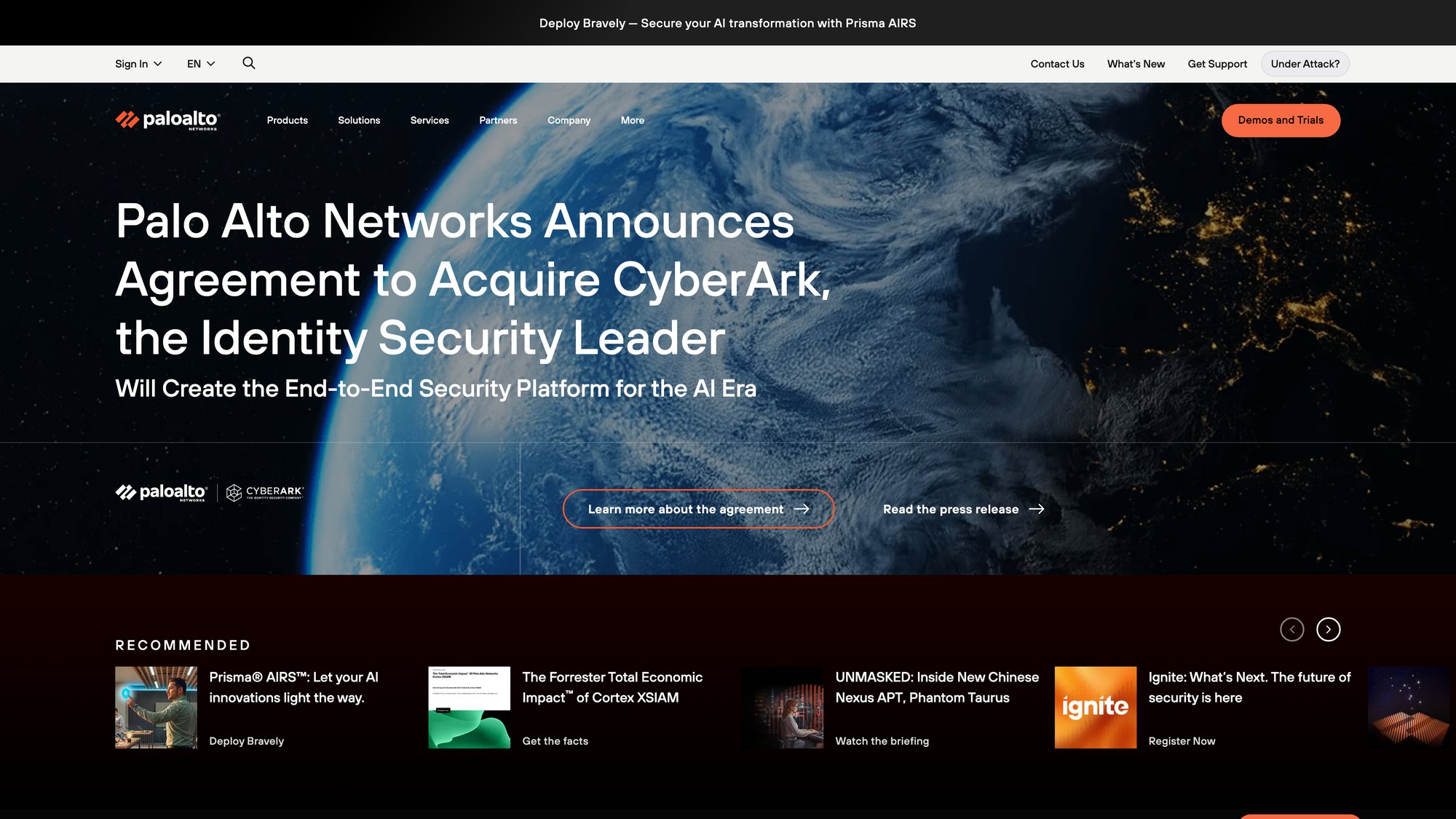Click the CyberArk logo in the banner
The width and height of the screenshot is (1456, 819).
coord(267,492)
